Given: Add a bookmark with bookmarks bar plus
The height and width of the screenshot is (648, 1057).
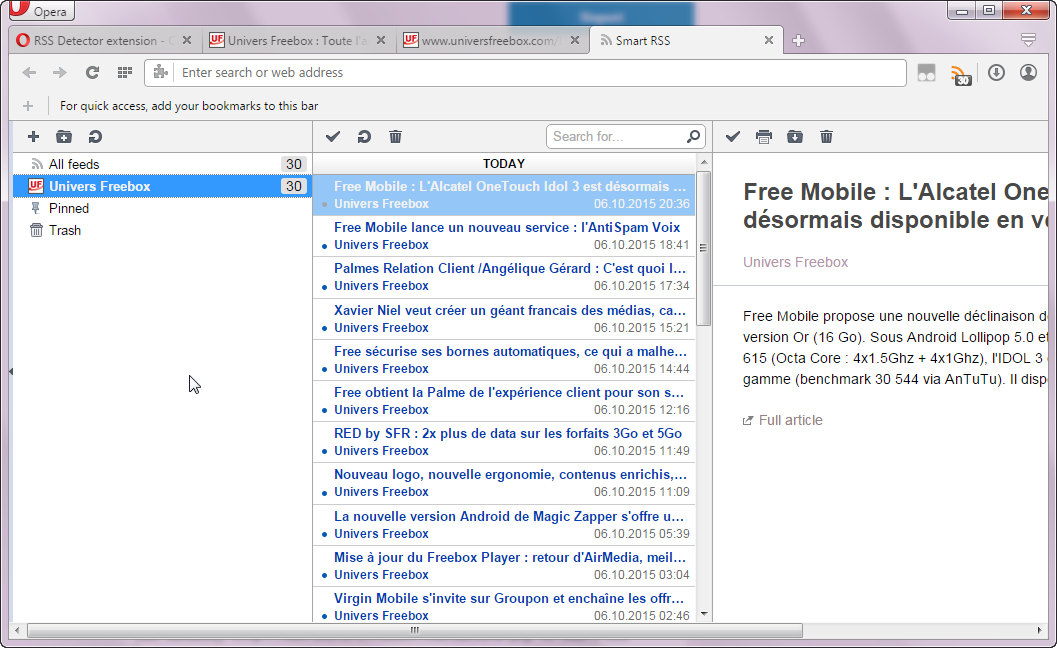Looking at the screenshot, I should 28,106.
